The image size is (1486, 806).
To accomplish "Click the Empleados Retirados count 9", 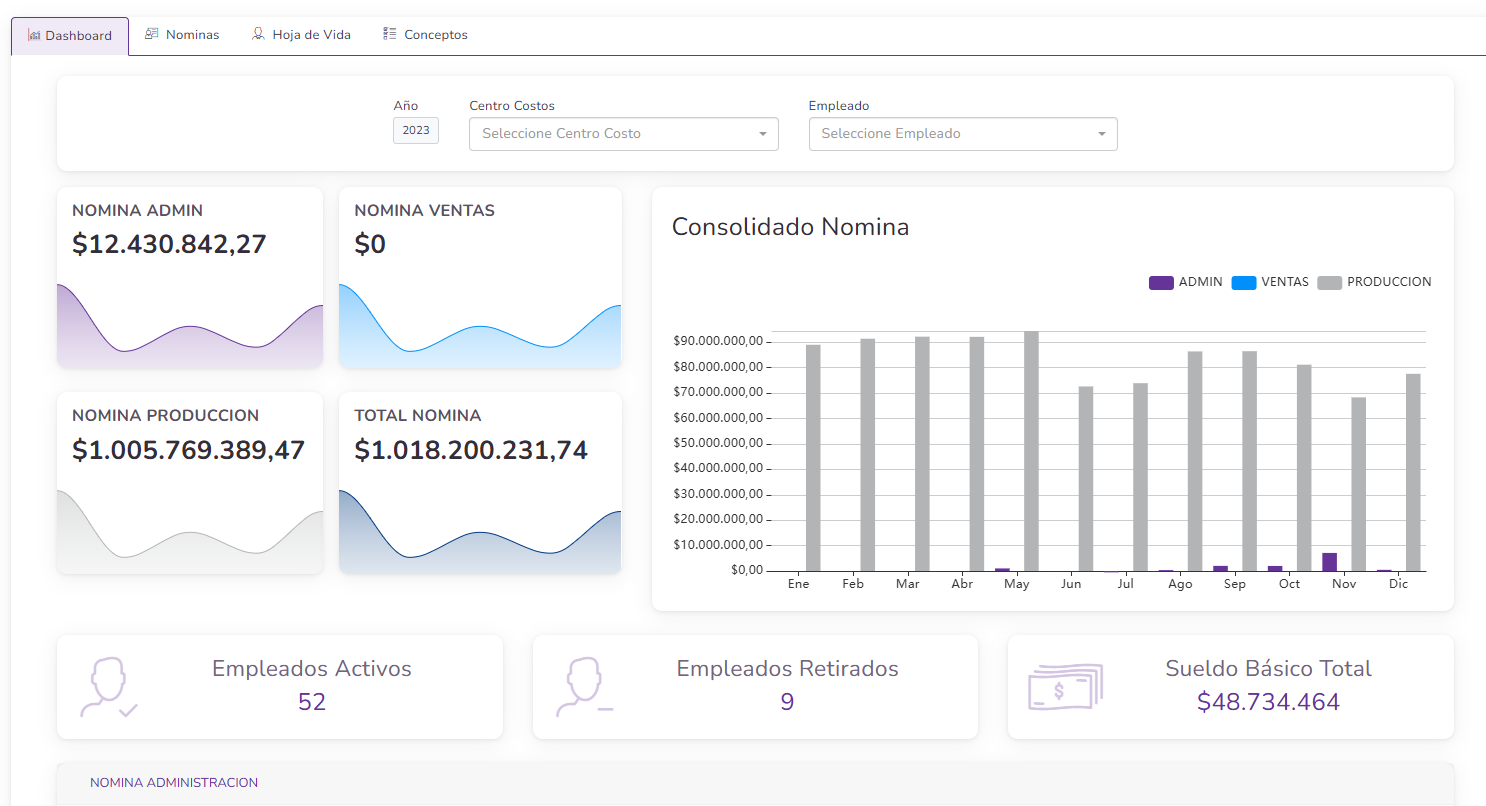I will [787, 702].
